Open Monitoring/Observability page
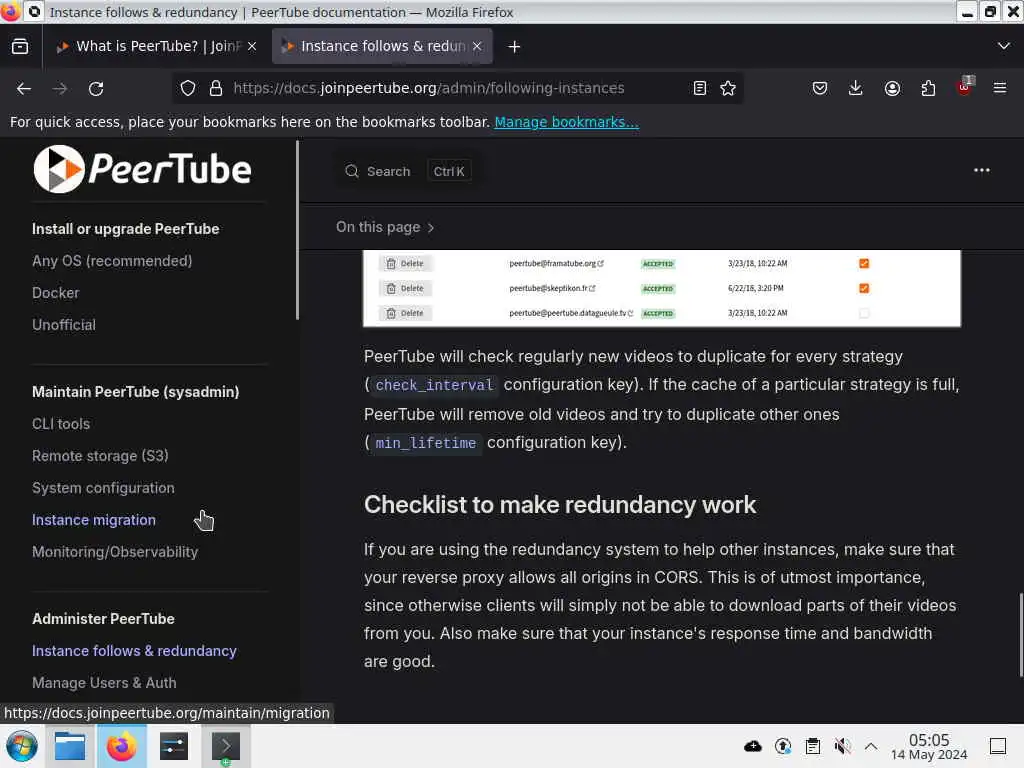 pos(115,552)
